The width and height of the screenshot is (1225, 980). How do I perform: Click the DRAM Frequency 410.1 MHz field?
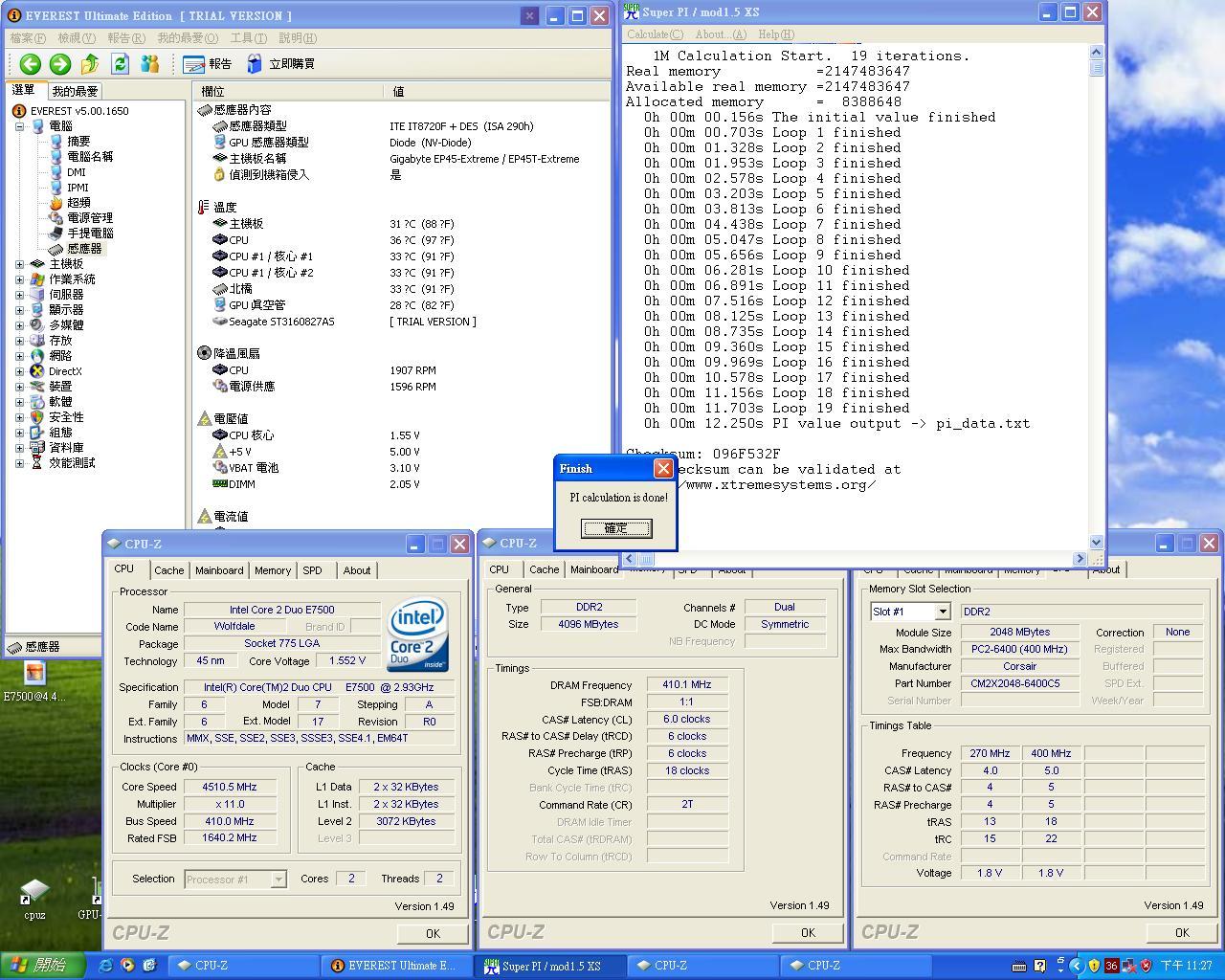coord(687,685)
